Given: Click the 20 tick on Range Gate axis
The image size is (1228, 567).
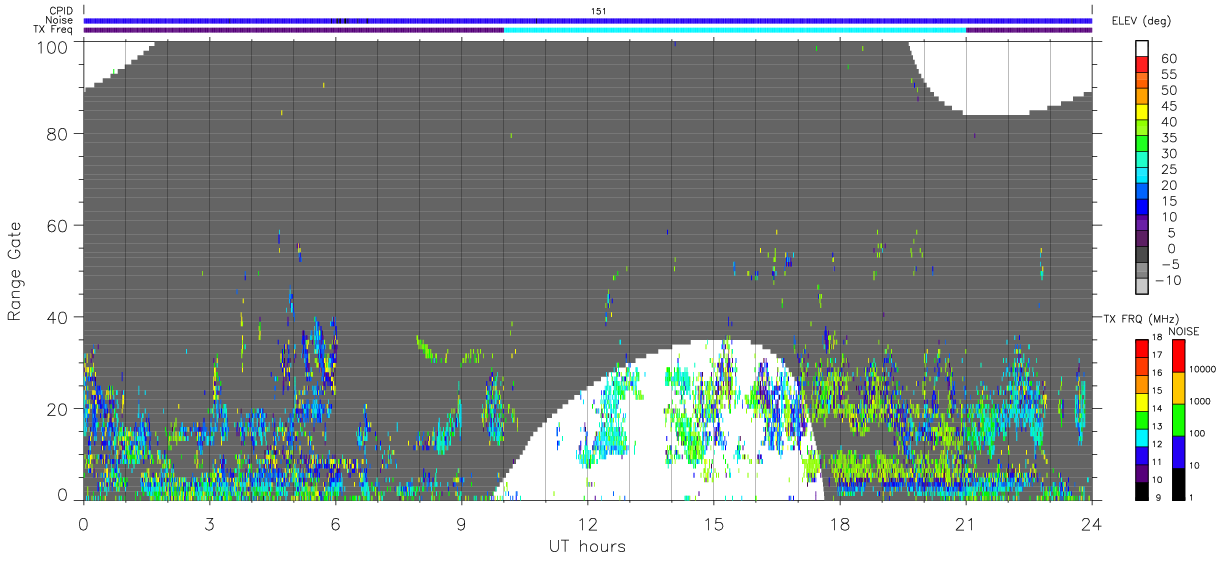Looking at the screenshot, I should click(59, 409).
